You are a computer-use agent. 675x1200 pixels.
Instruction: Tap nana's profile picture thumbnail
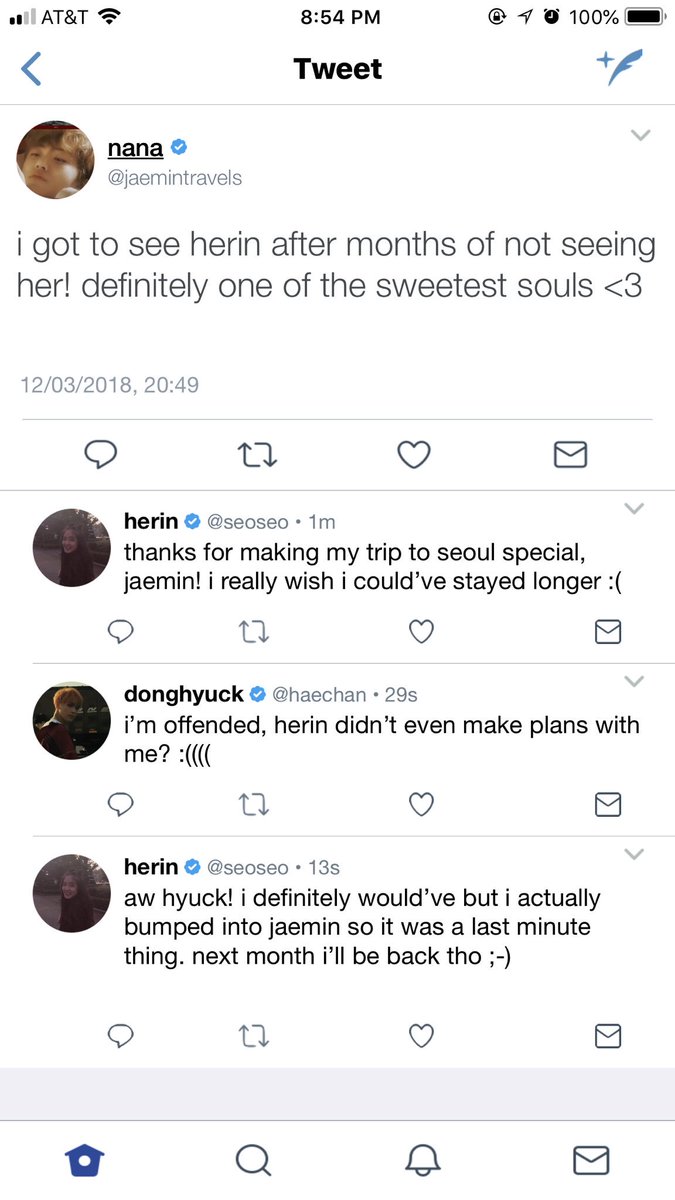tap(55, 158)
